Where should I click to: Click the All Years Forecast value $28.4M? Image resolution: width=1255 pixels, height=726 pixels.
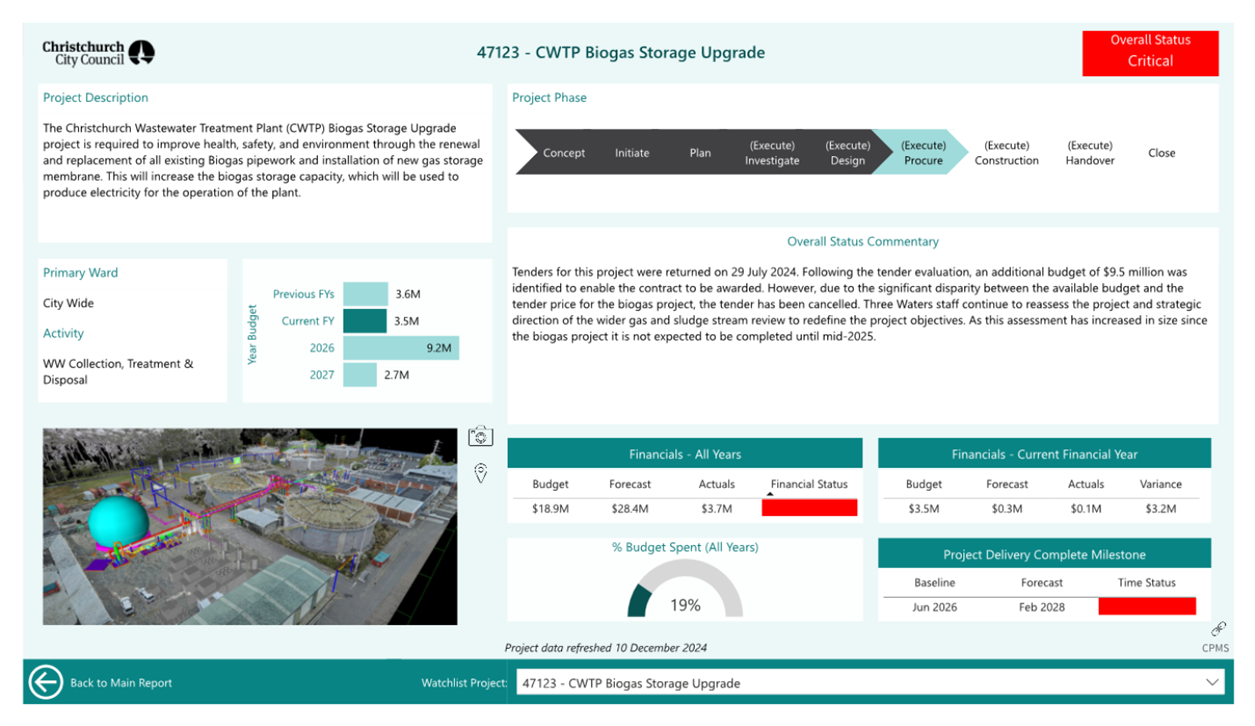tap(630, 509)
